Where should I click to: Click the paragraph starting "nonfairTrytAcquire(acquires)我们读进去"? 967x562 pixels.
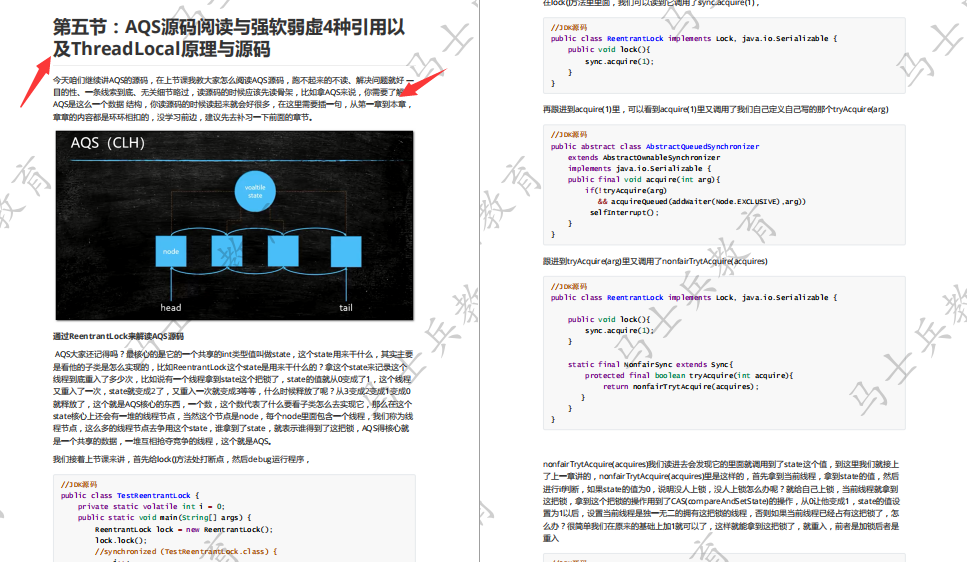[721, 501]
